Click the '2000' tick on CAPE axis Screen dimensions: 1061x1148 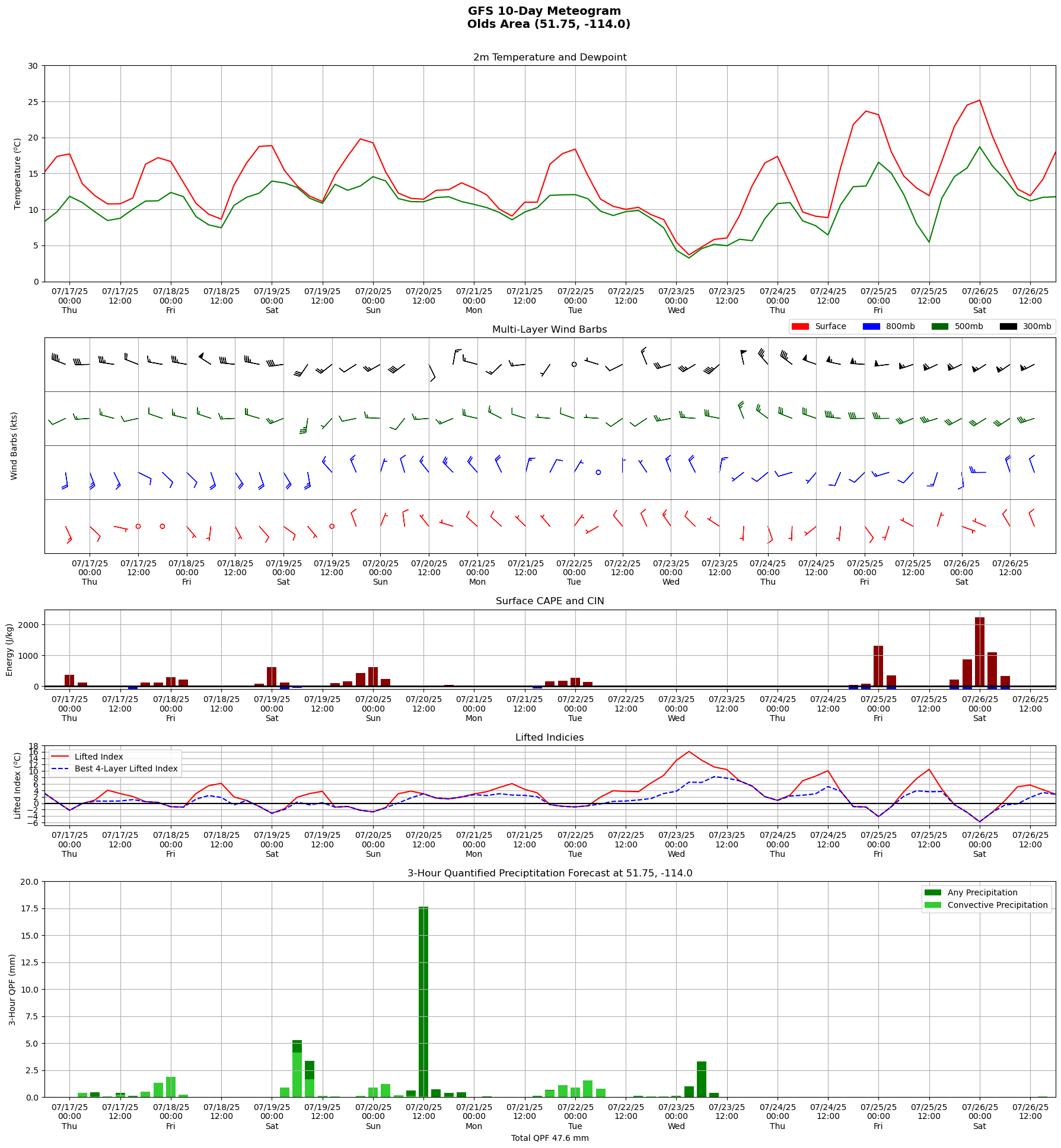click(x=28, y=625)
